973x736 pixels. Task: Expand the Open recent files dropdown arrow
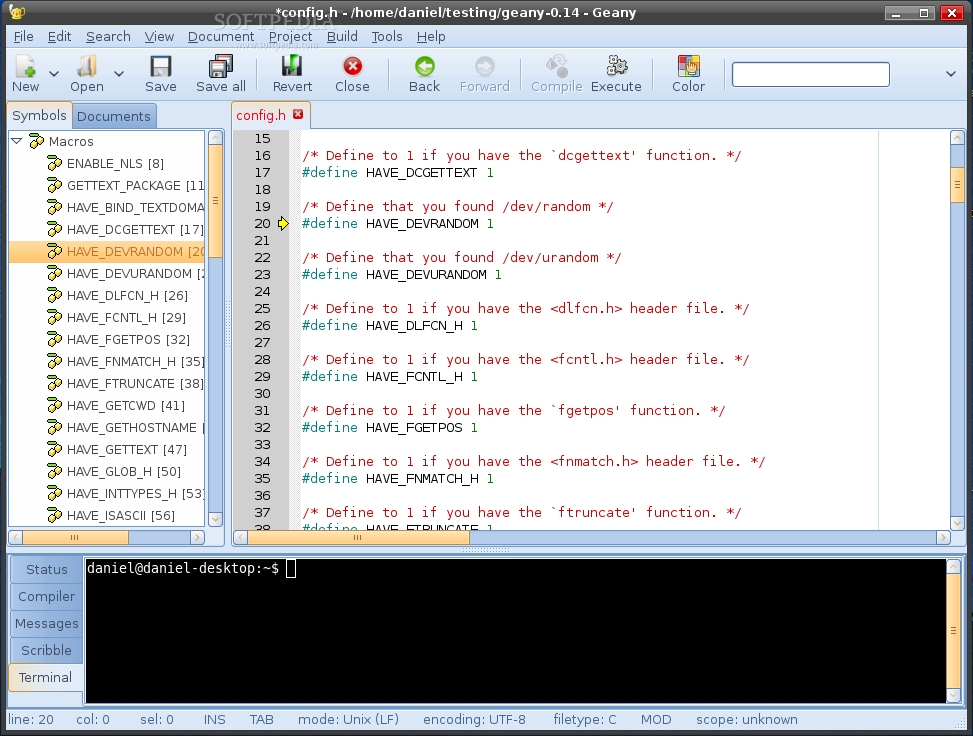(119, 74)
